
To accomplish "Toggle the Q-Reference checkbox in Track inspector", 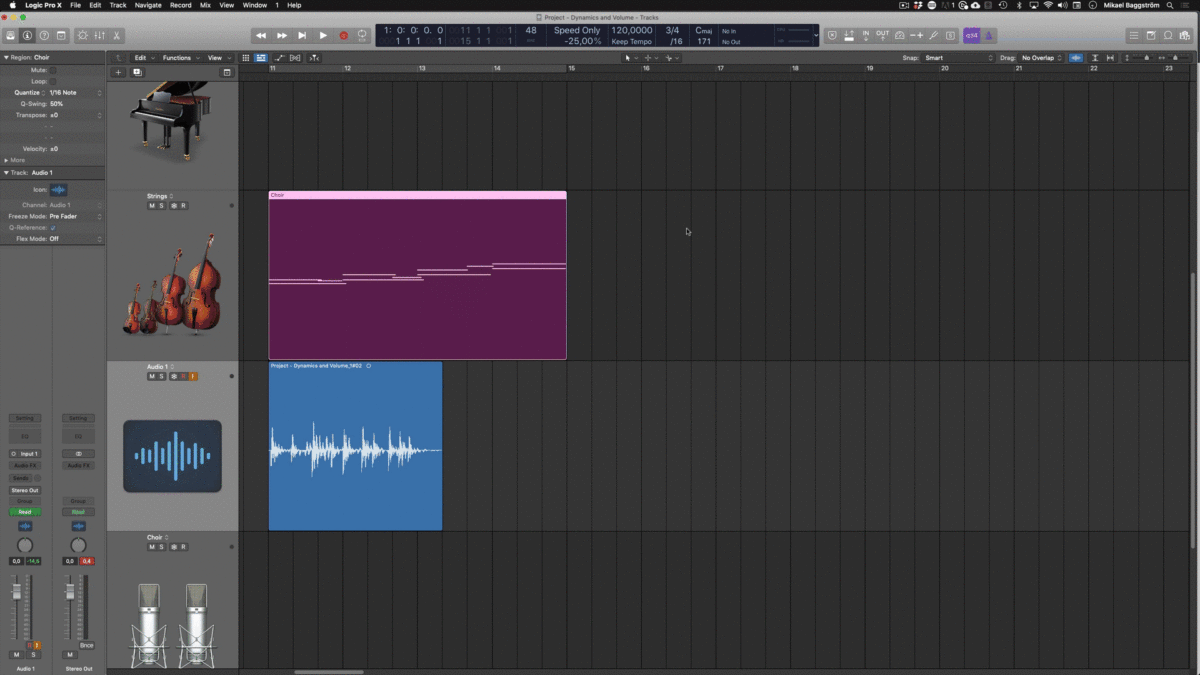I will pyautogui.click(x=53, y=227).
